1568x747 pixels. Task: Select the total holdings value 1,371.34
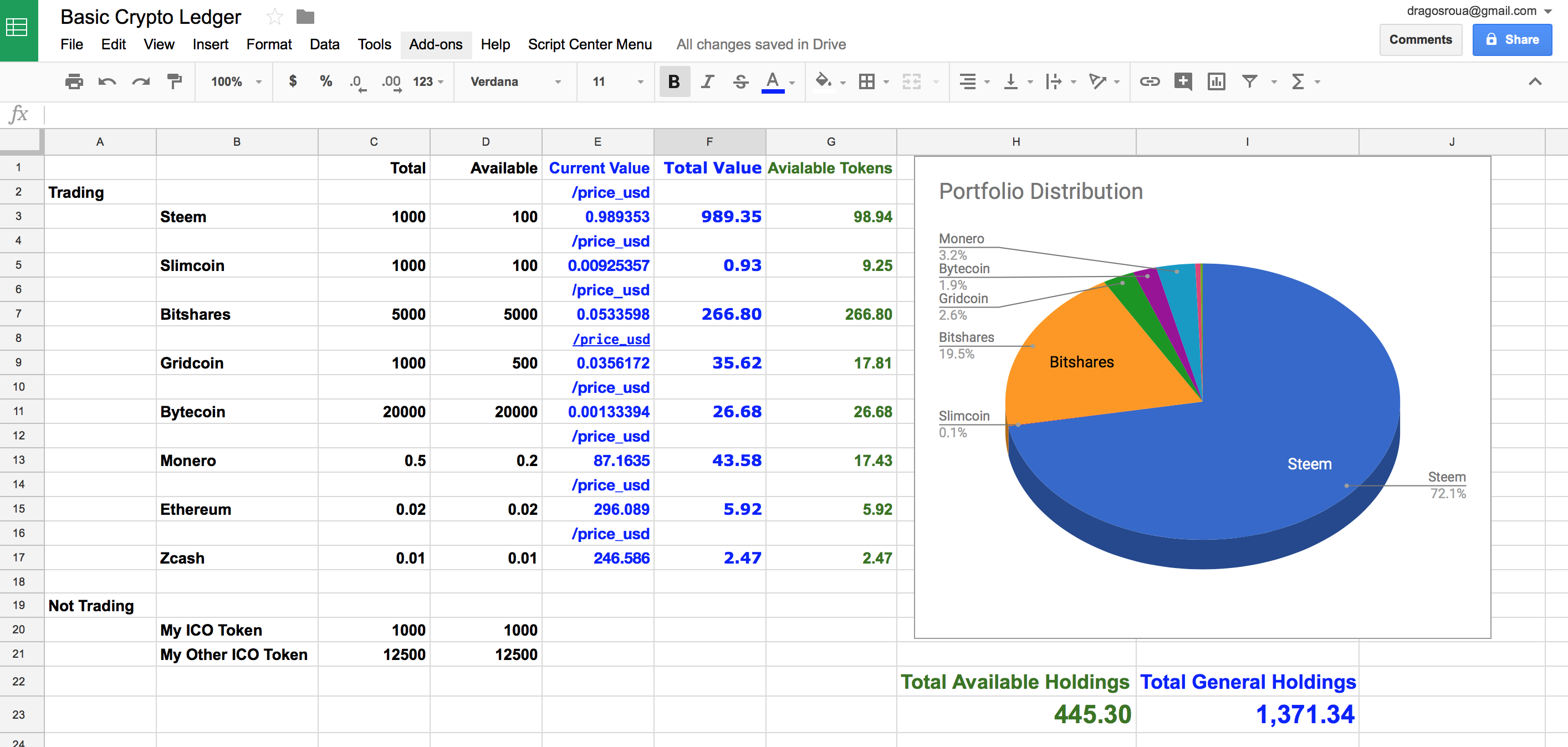tap(1247, 714)
